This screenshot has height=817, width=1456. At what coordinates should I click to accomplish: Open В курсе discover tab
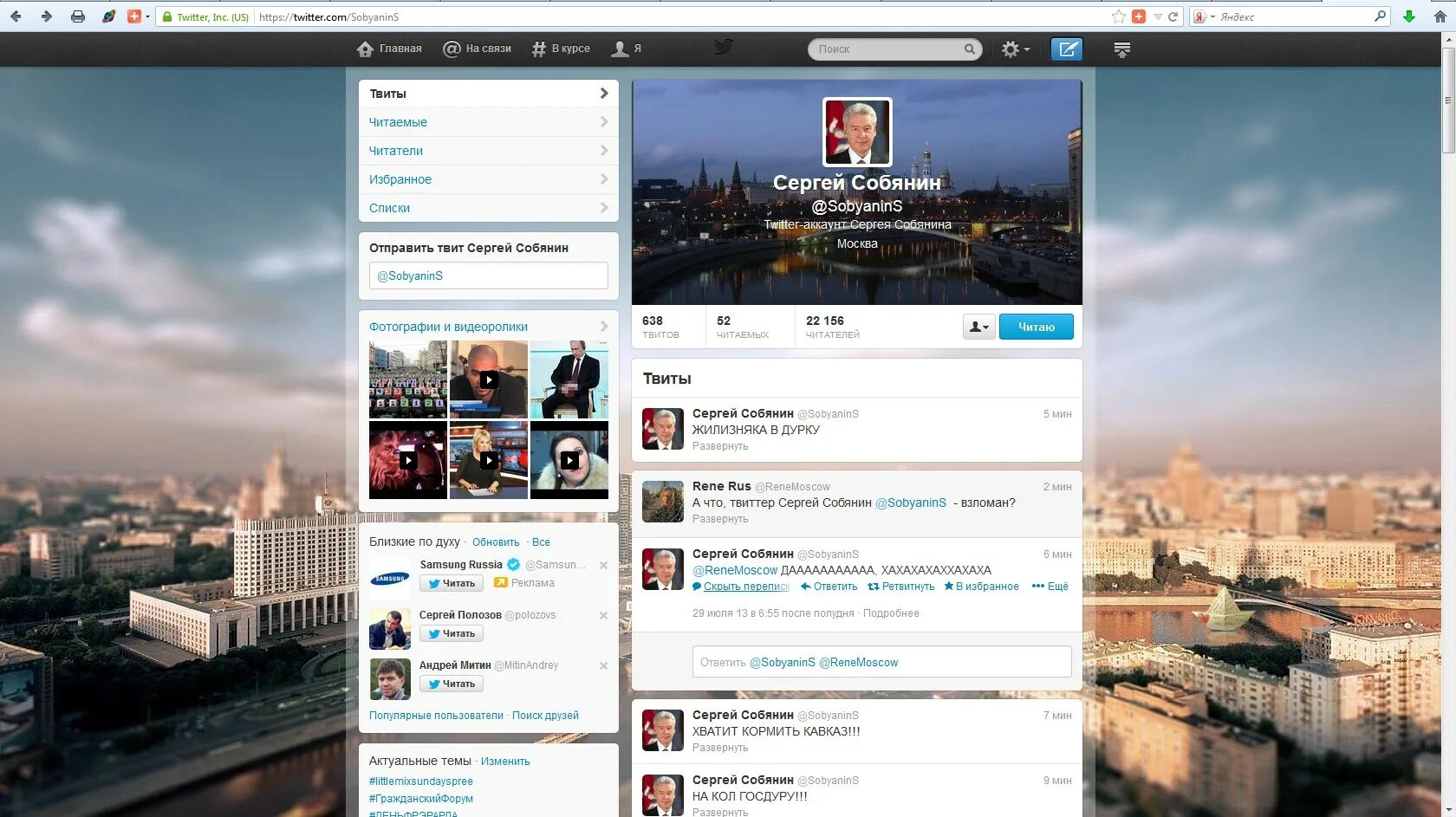click(x=561, y=49)
